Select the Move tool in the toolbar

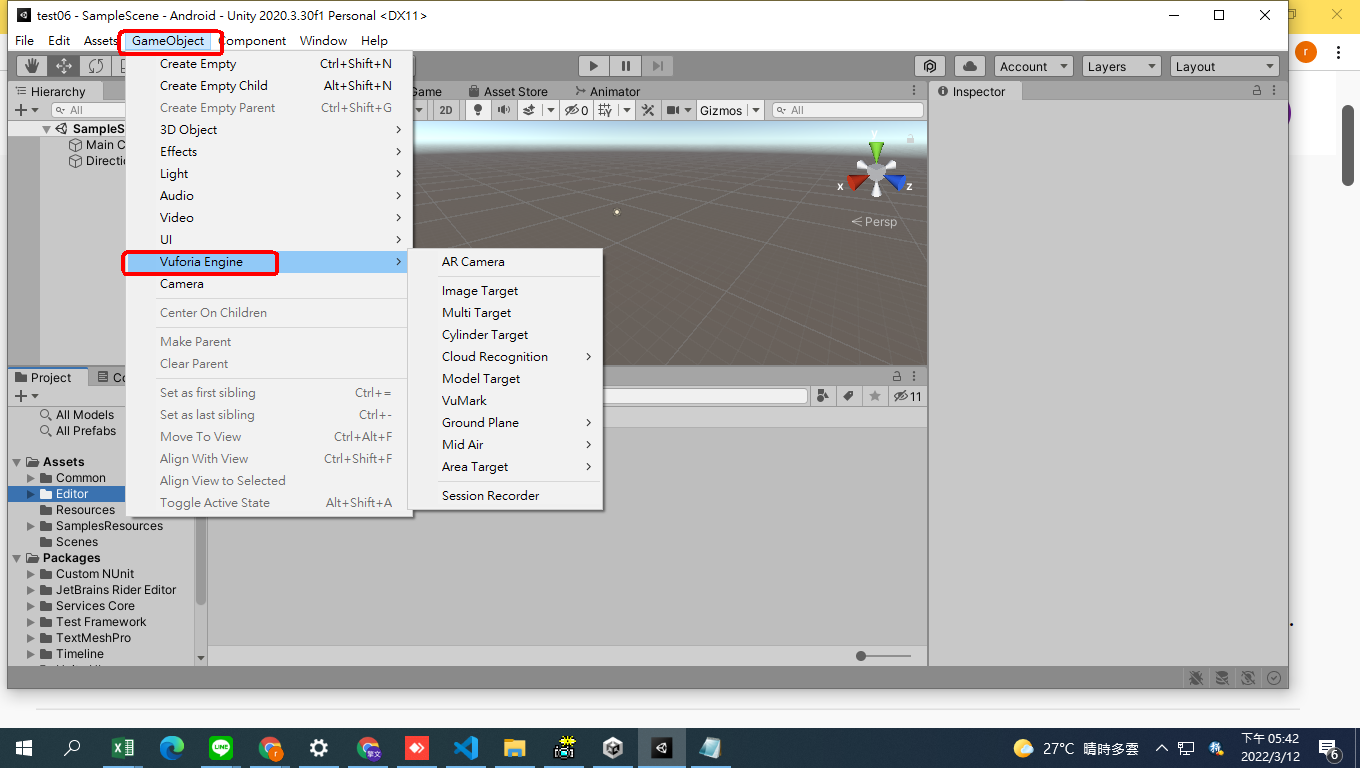click(64, 66)
